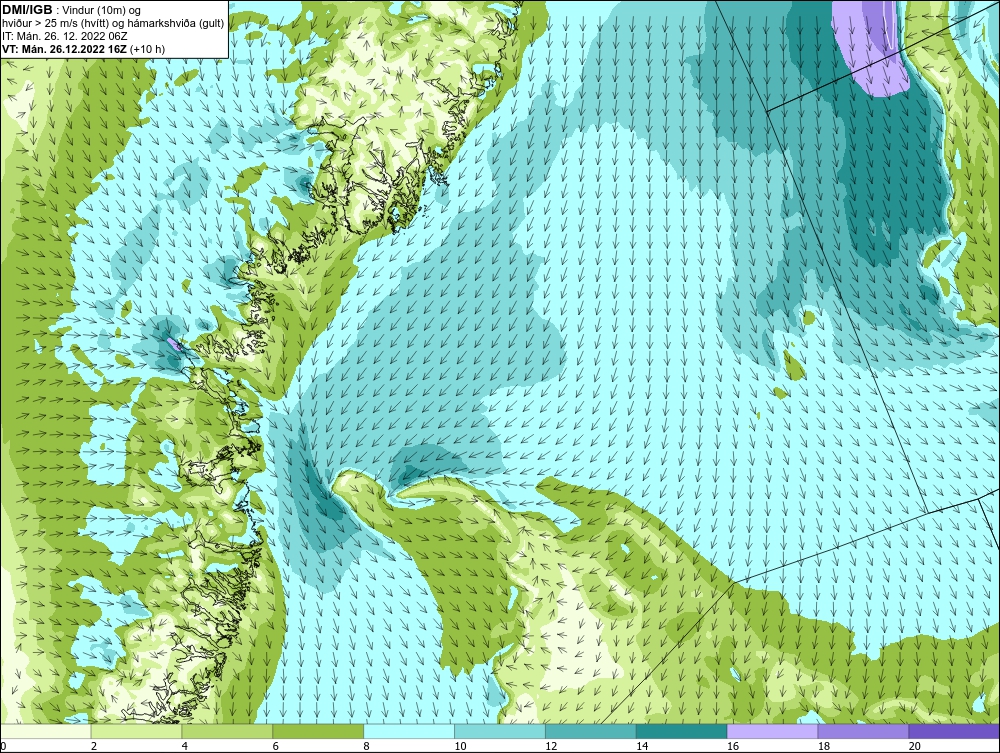Screen dimensions: 1000x753
Task: Click the legend value '0'
Action: point(3,746)
